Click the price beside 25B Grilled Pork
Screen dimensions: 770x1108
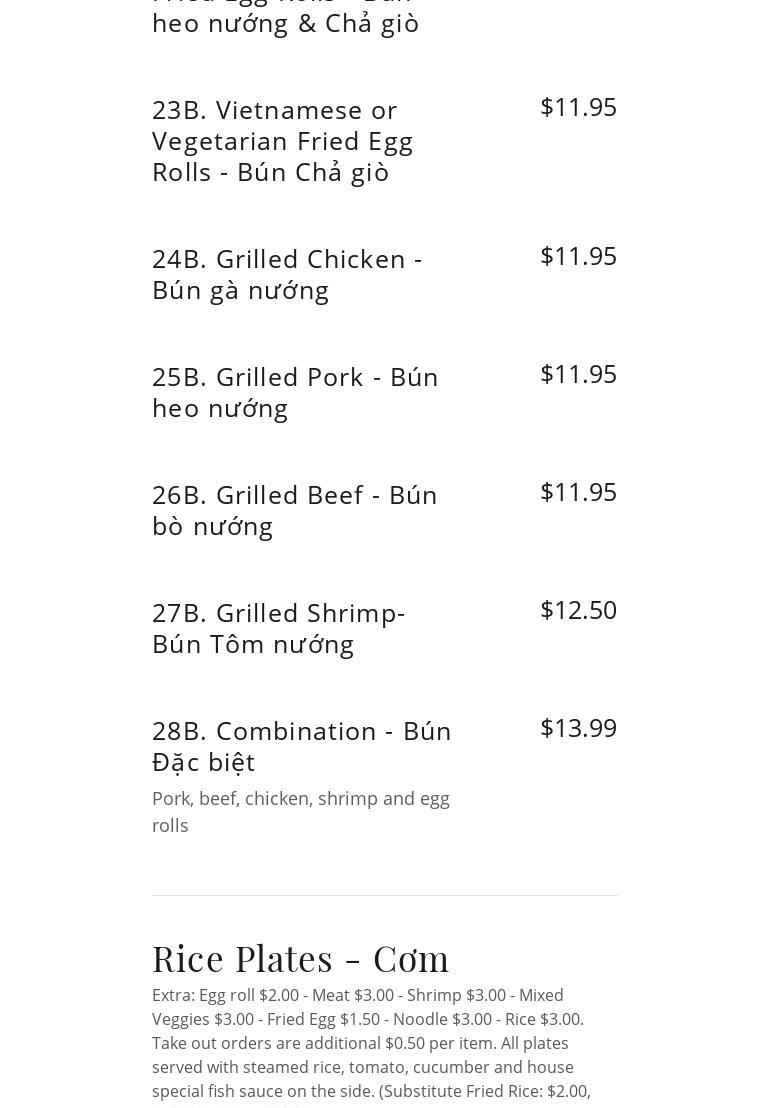[578, 374]
